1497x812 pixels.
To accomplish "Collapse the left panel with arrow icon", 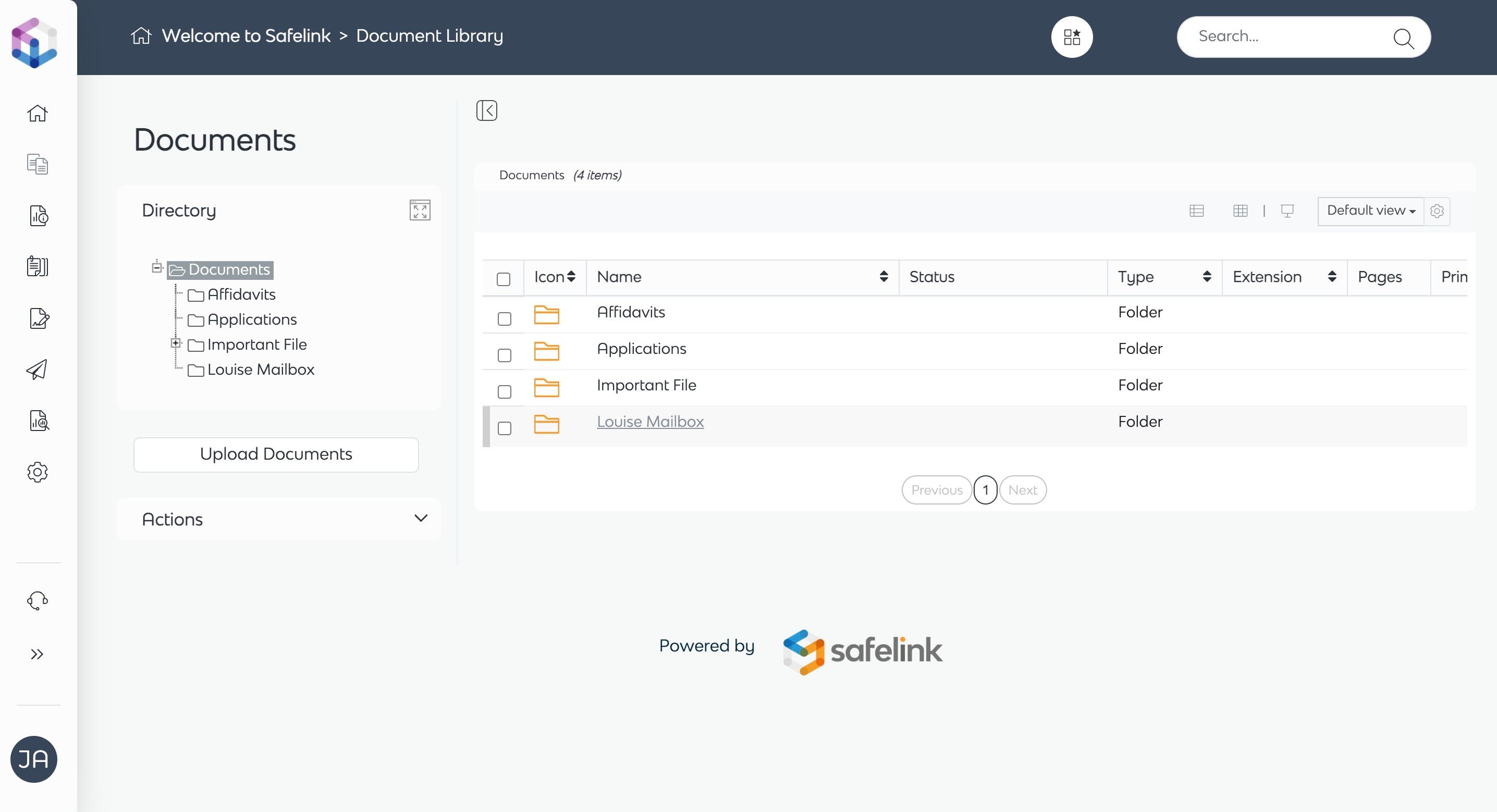I will (x=486, y=110).
